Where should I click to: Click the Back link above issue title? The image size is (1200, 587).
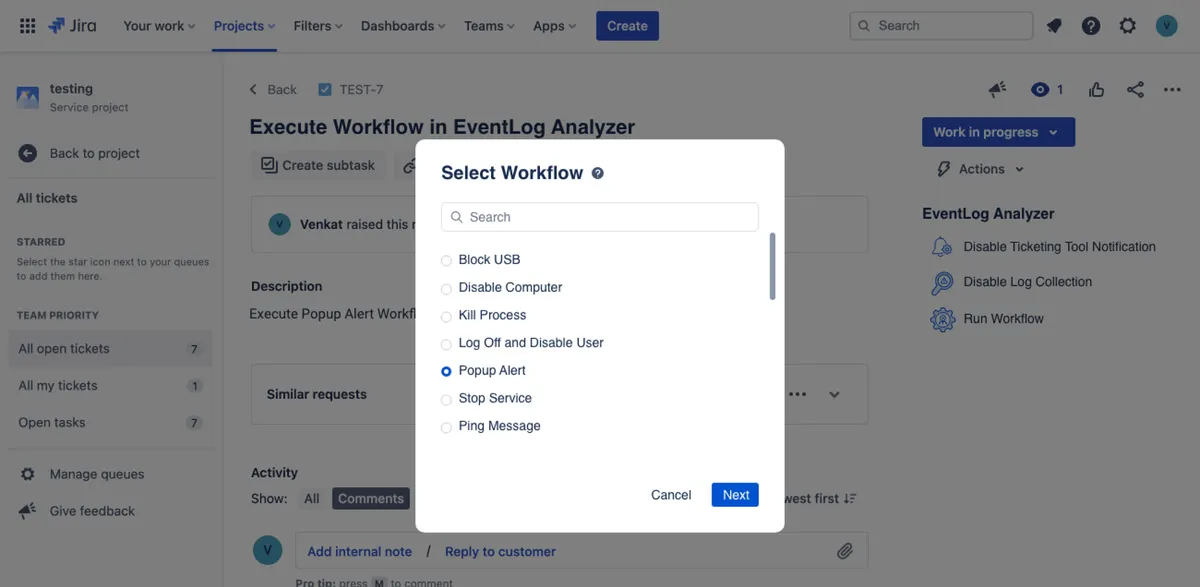273,90
